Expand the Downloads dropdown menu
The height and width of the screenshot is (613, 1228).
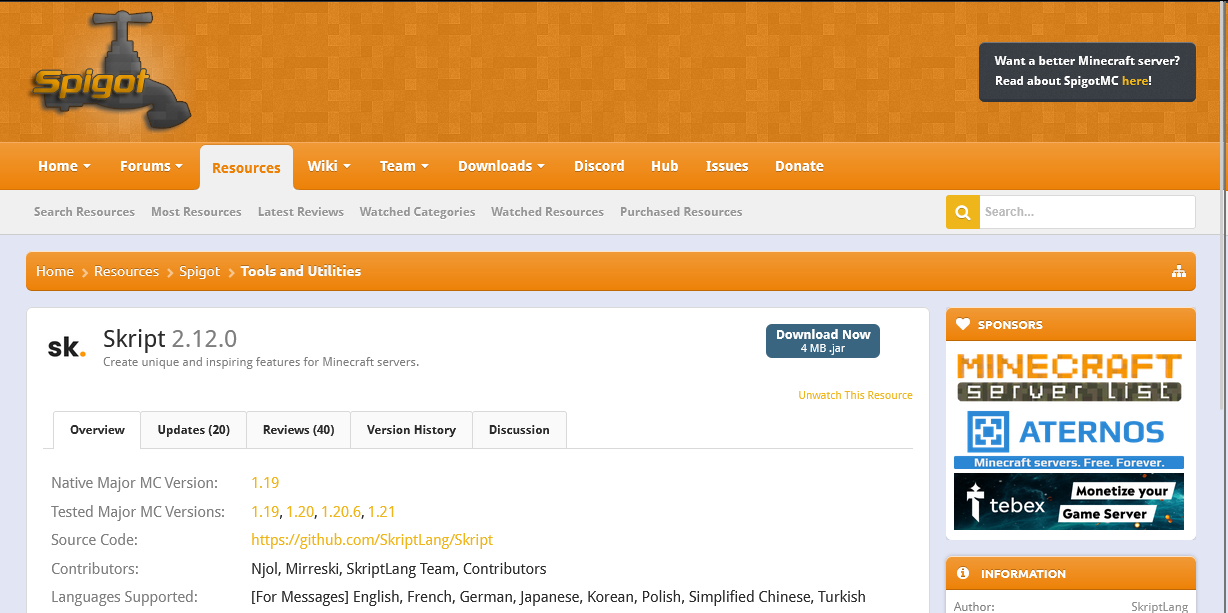[x=501, y=166]
